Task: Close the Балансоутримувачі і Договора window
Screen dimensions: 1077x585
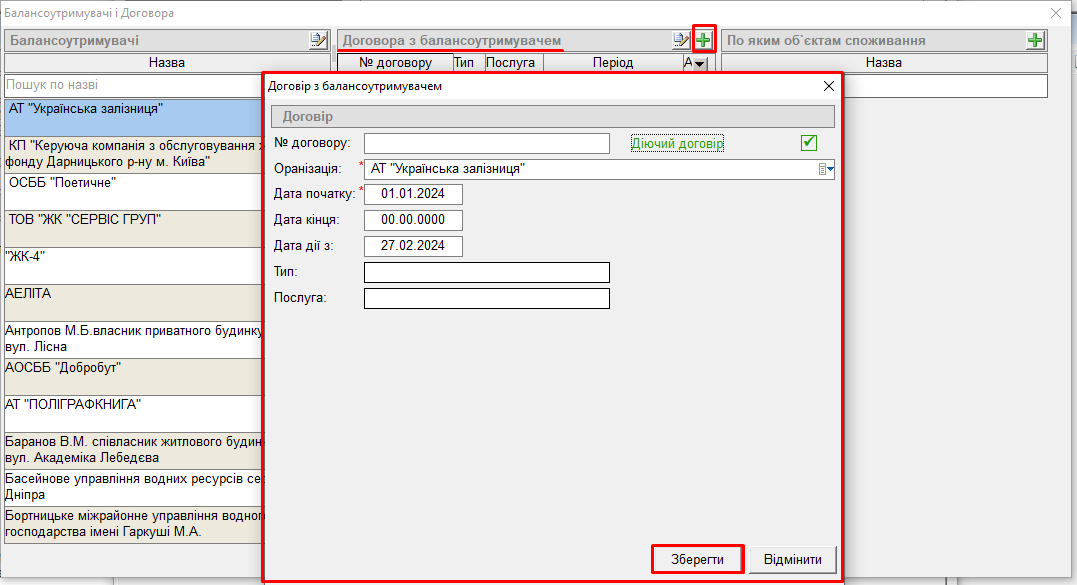Action: click(1055, 13)
